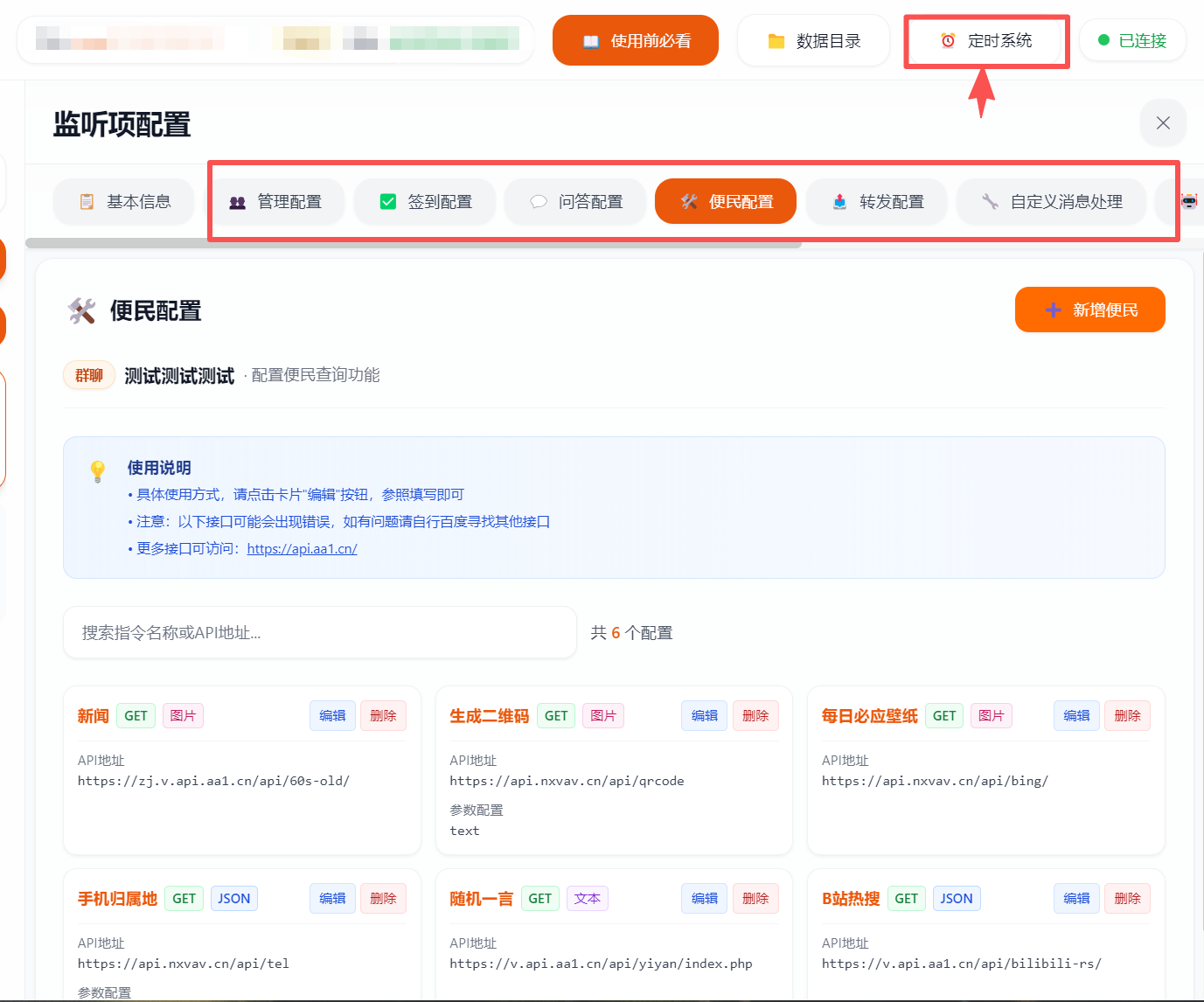1204x1002 pixels.
Task: Open the 转发配置 tab
Action: pyautogui.click(x=876, y=201)
